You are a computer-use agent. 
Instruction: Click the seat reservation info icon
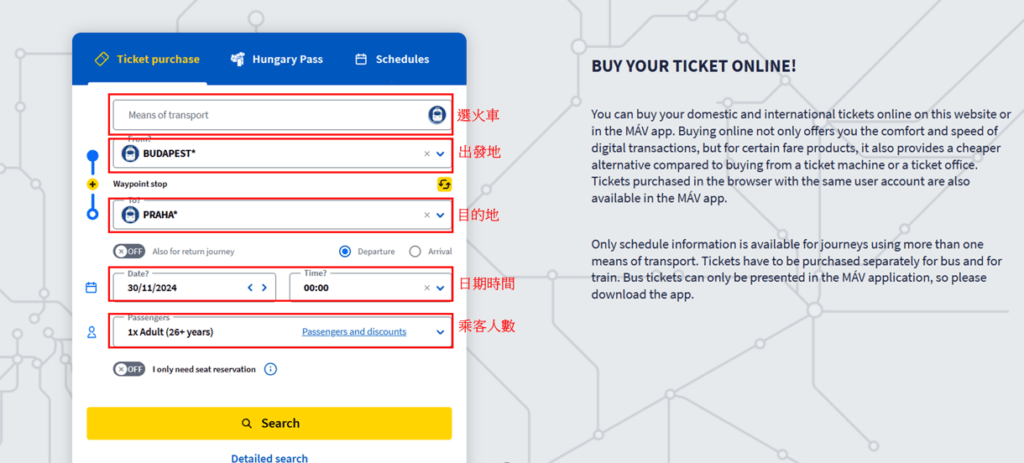[270, 369]
